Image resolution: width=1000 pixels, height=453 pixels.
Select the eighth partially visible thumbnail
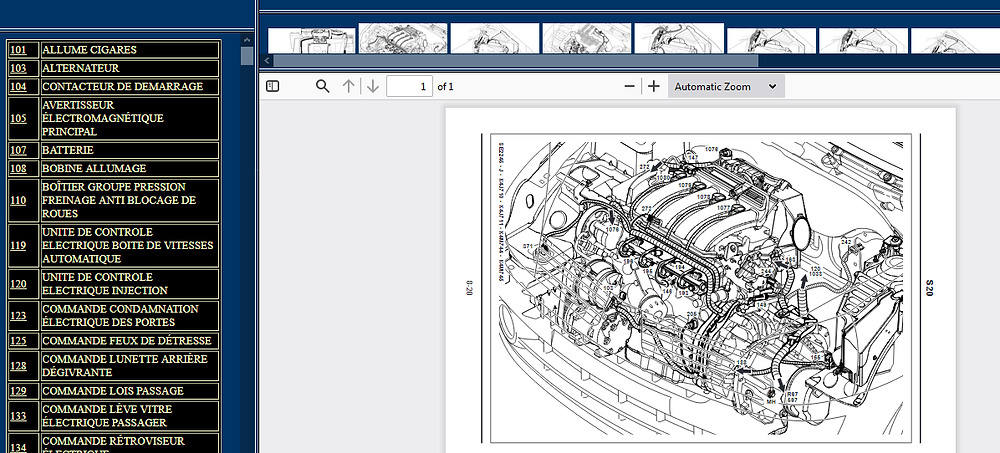click(955, 40)
